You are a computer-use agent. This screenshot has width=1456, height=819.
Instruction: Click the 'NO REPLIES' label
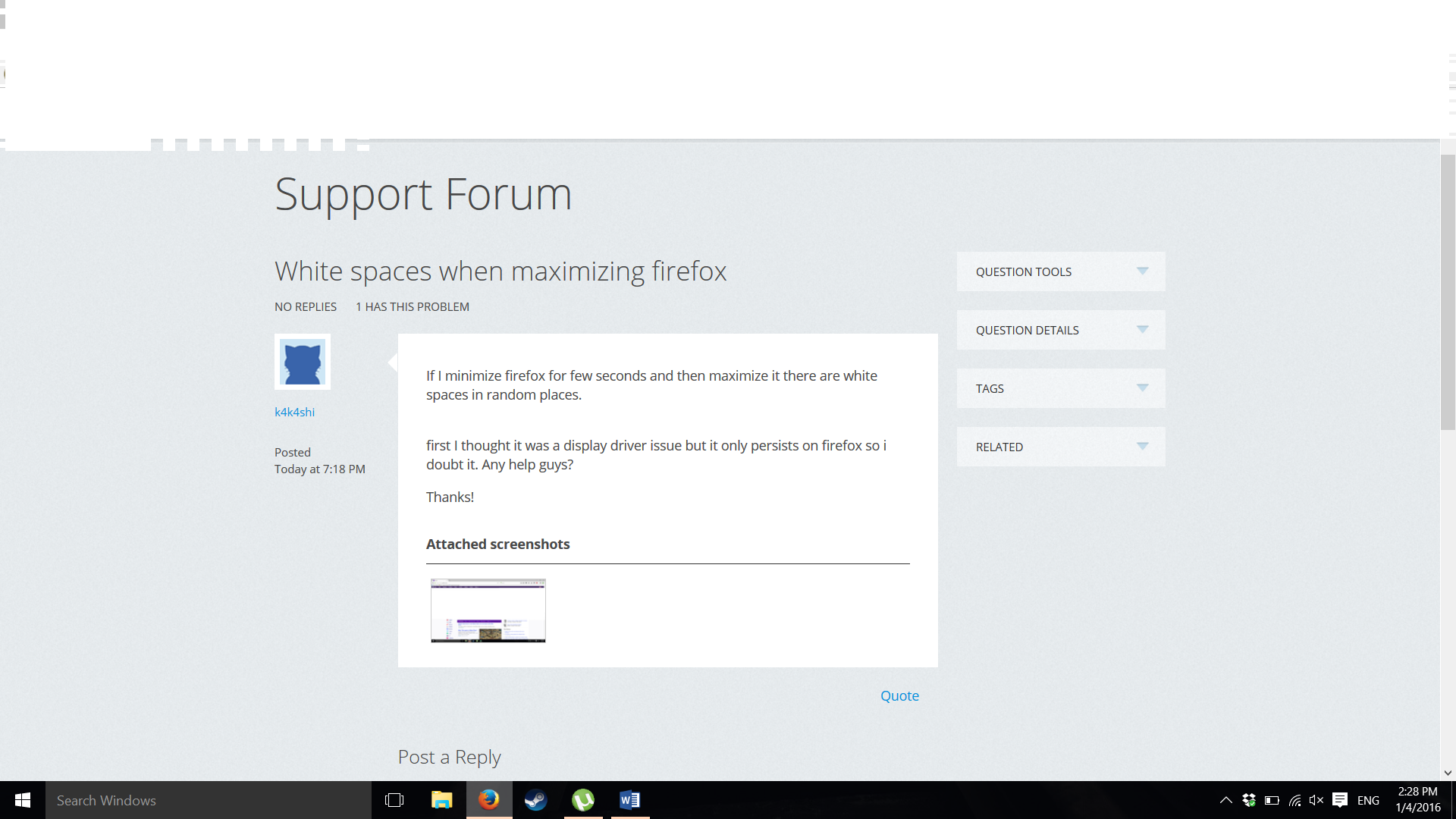click(306, 306)
